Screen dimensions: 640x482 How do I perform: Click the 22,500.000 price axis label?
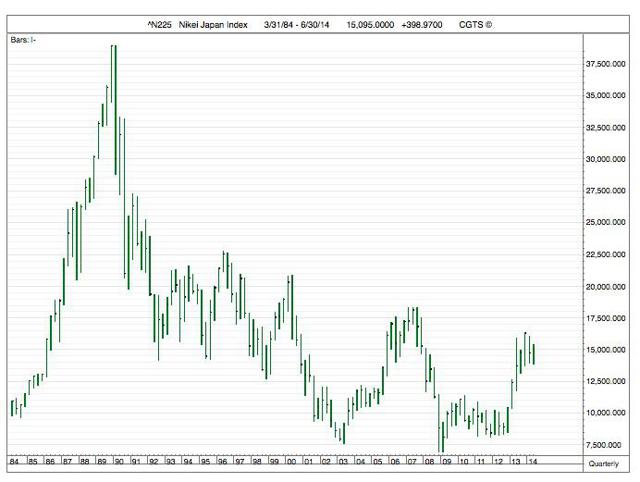(x=606, y=254)
